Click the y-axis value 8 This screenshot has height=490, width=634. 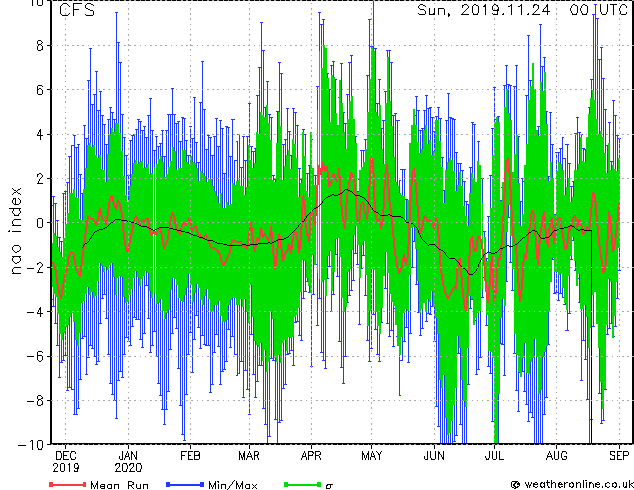[x=40, y=45]
